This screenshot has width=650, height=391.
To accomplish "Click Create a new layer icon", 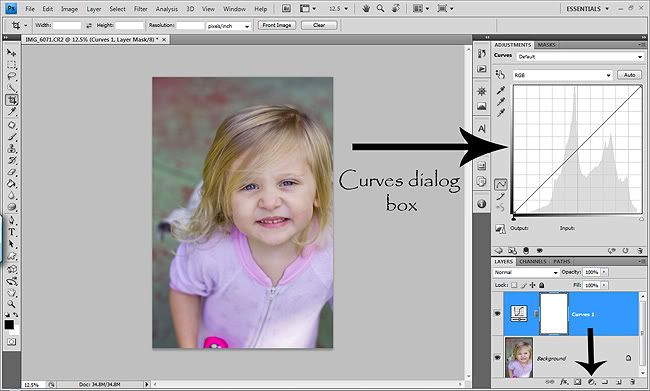I will click(x=618, y=382).
